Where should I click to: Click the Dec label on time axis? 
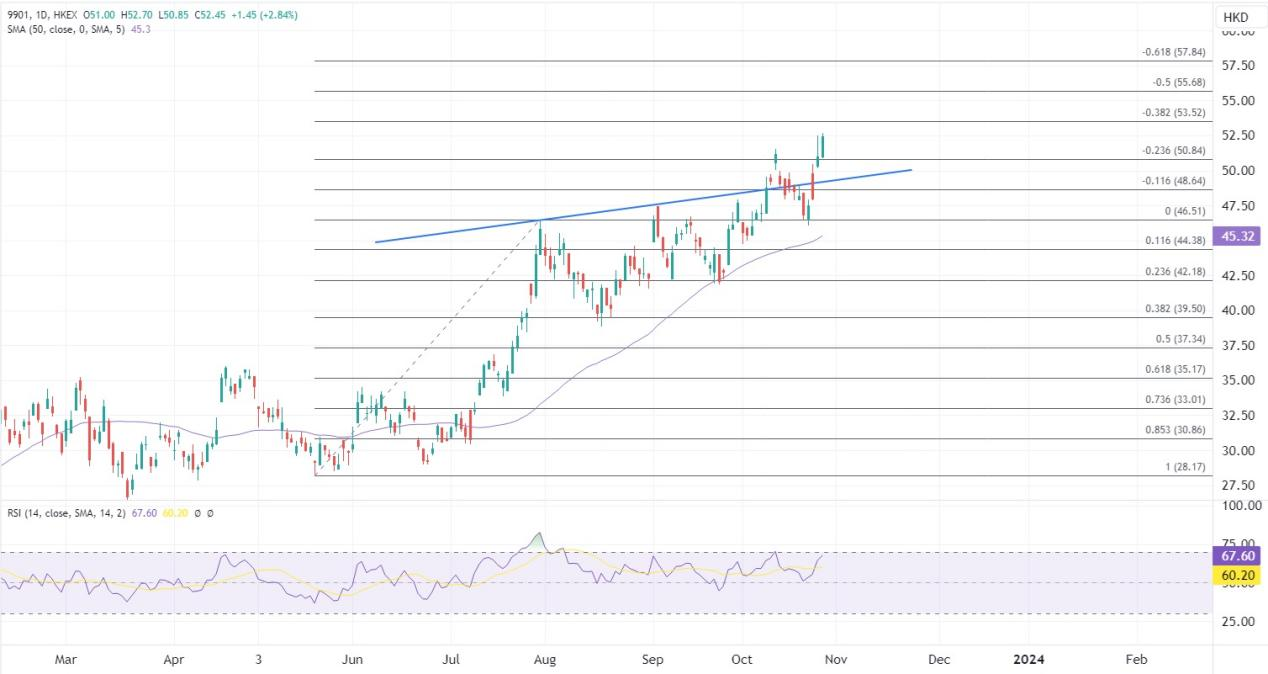coord(939,660)
